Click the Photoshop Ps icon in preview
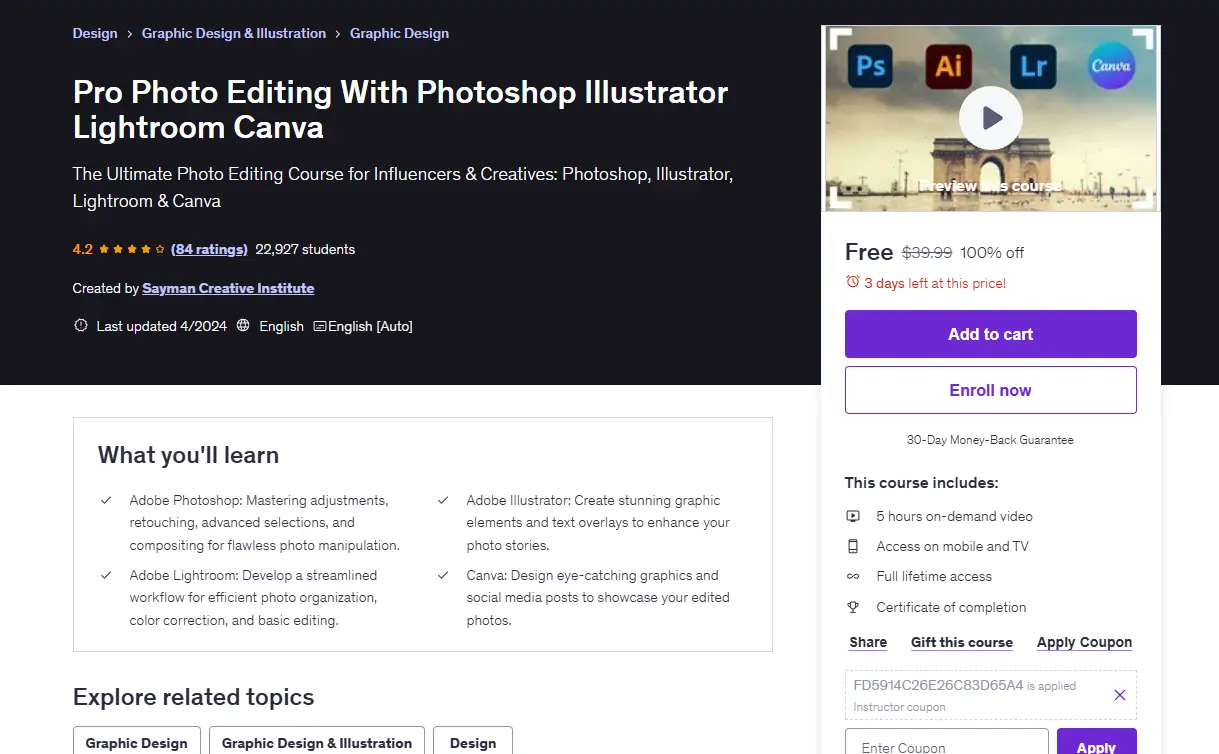The image size is (1219, 754). (870, 67)
